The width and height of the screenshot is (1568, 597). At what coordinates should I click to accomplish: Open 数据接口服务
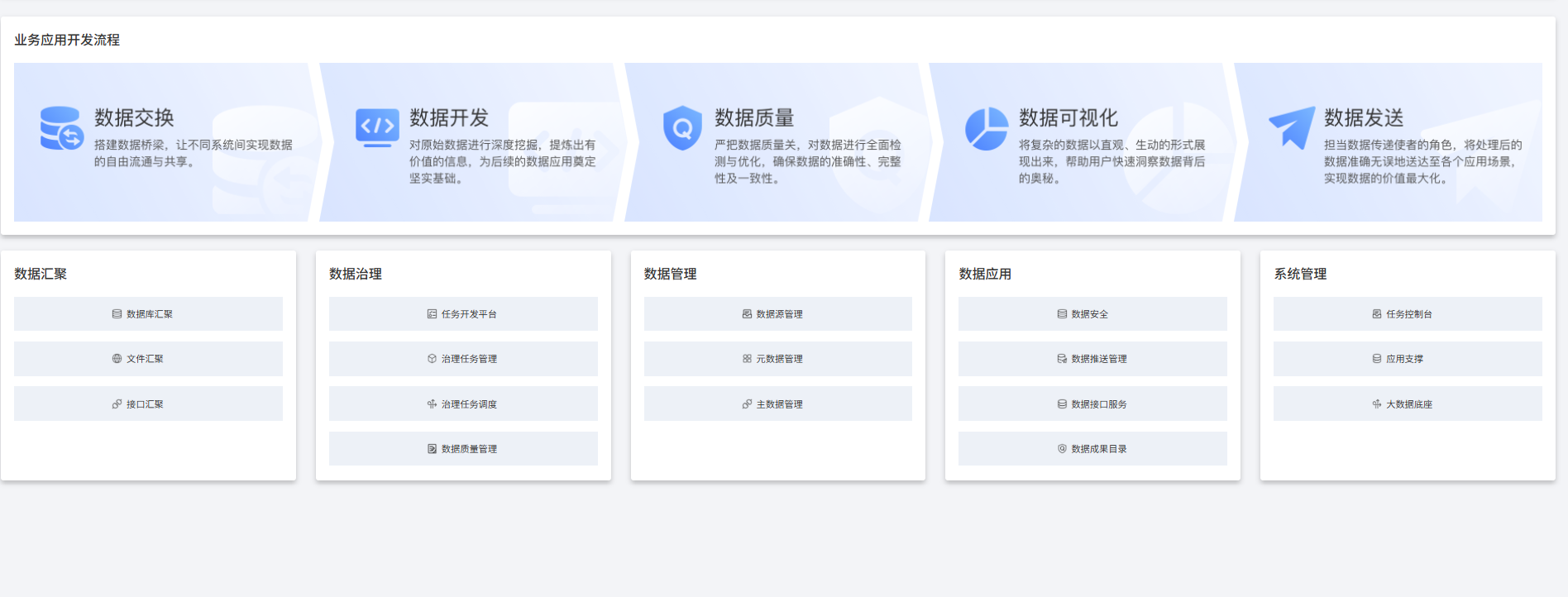tap(1092, 404)
